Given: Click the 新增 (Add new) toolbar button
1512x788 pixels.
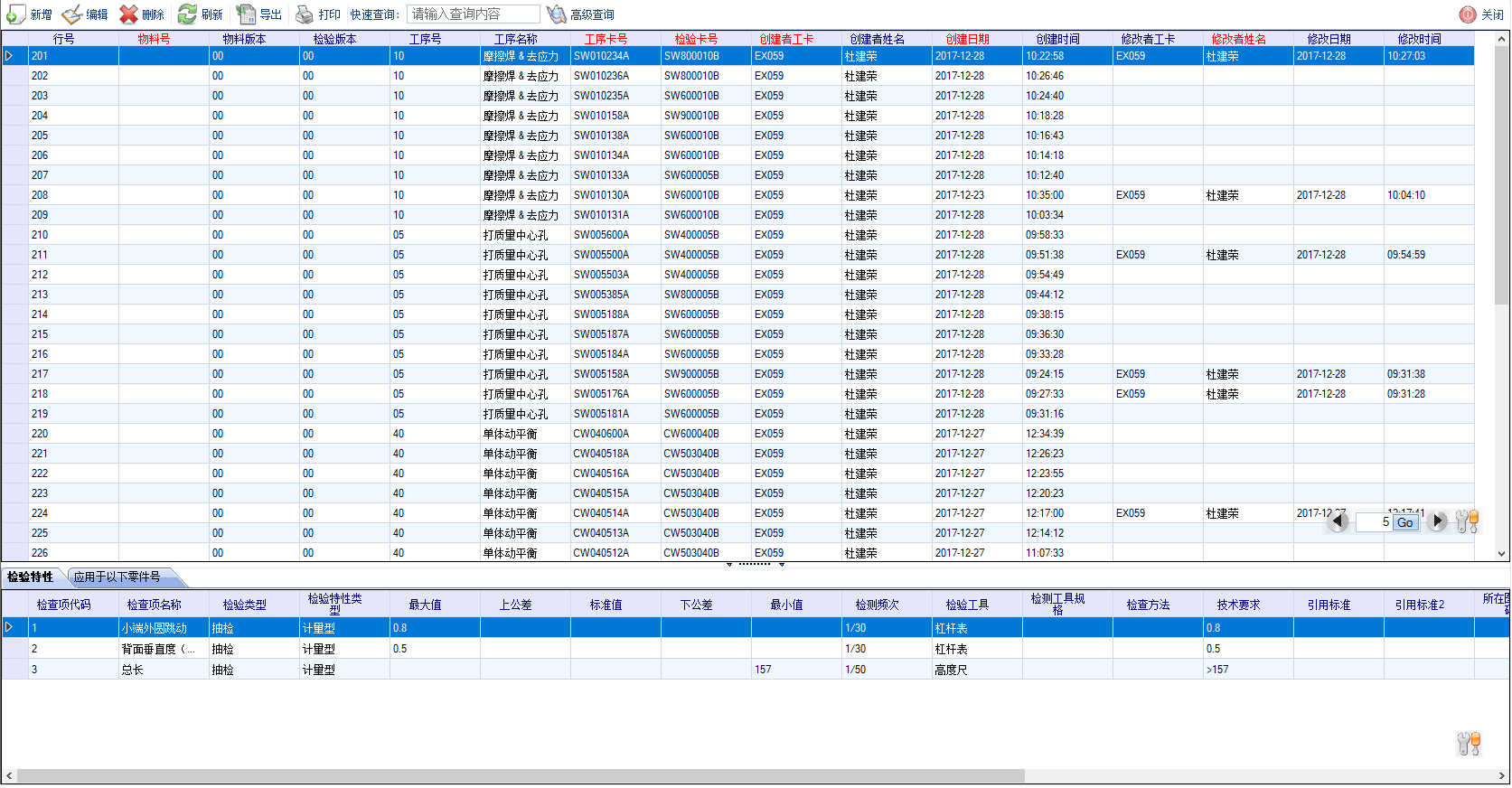Looking at the screenshot, I should (29, 14).
